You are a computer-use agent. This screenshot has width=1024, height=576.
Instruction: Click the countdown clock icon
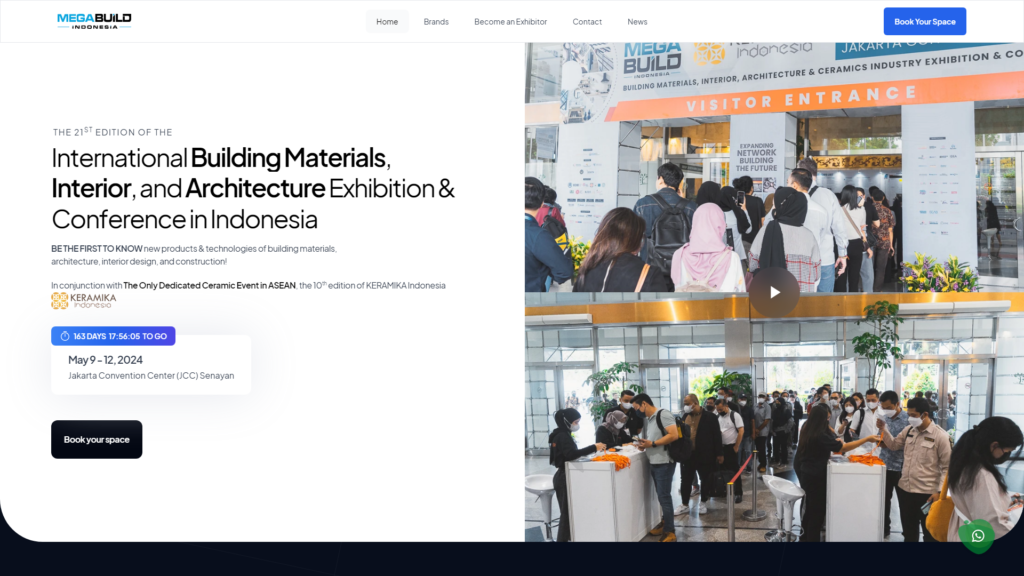click(x=65, y=336)
